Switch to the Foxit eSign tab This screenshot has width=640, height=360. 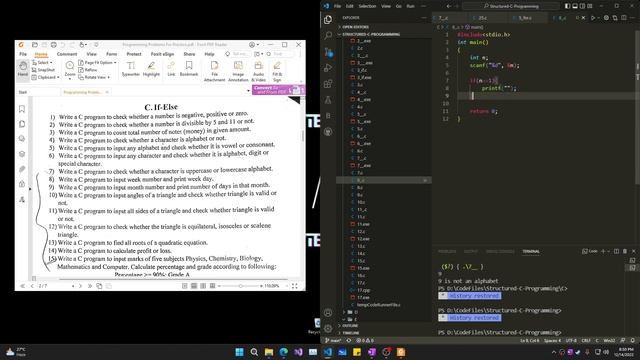[162, 54]
